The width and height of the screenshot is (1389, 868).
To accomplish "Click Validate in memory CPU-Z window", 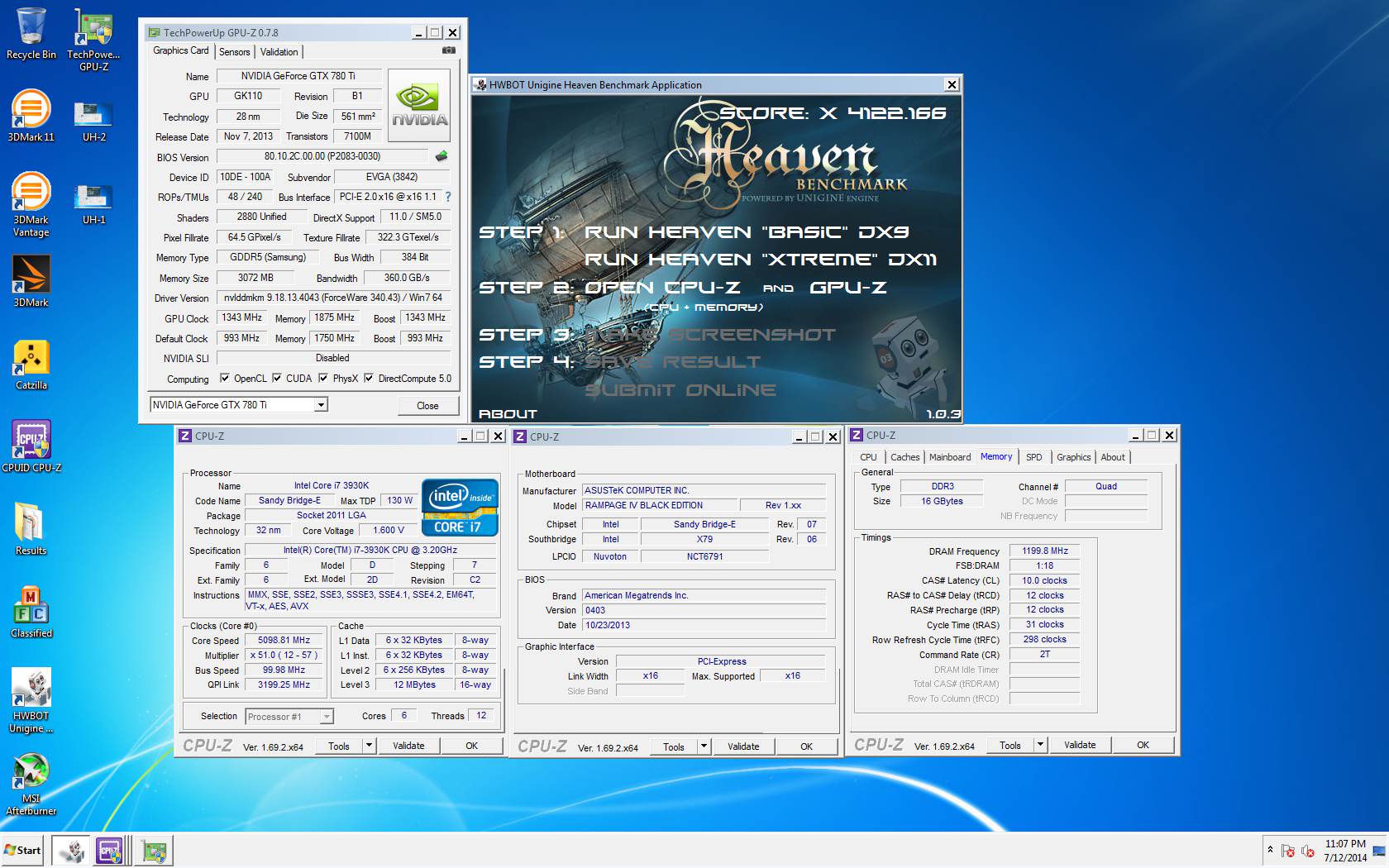I will tap(1080, 745).
